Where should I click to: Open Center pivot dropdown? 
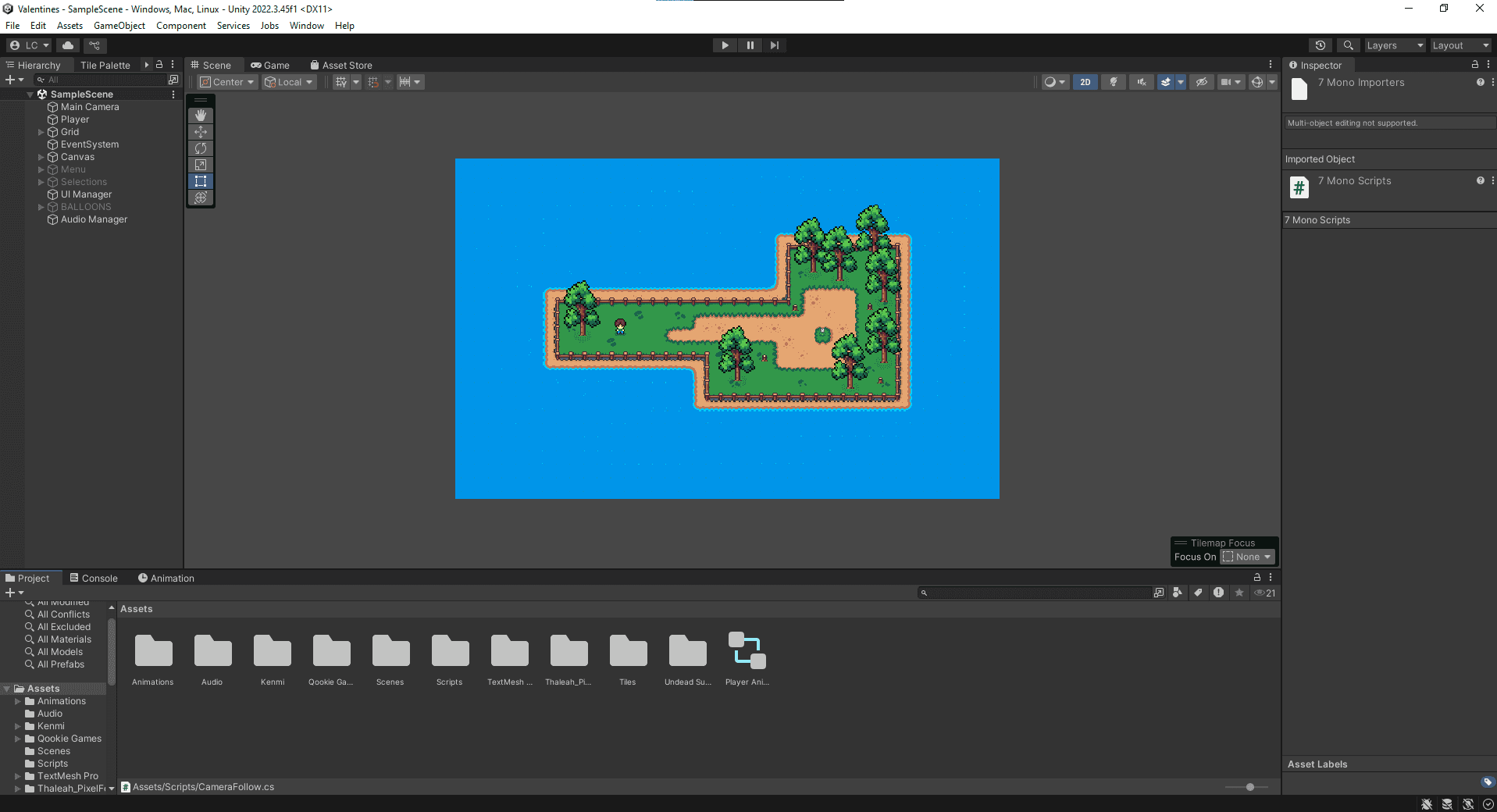click(227, 82)
